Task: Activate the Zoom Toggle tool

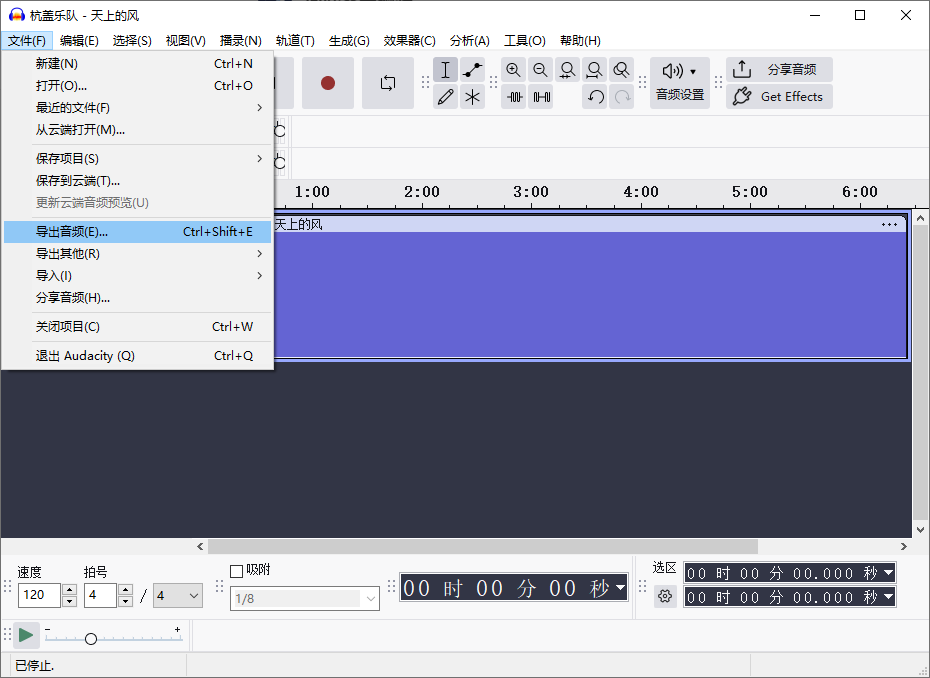Action: tap(621, 69)
